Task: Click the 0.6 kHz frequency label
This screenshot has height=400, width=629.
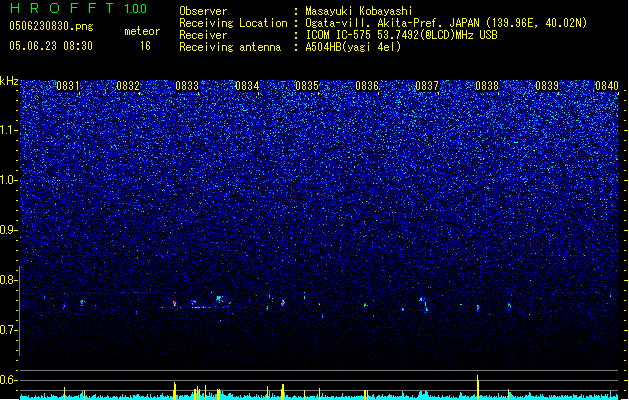Action: coord(9,380)
